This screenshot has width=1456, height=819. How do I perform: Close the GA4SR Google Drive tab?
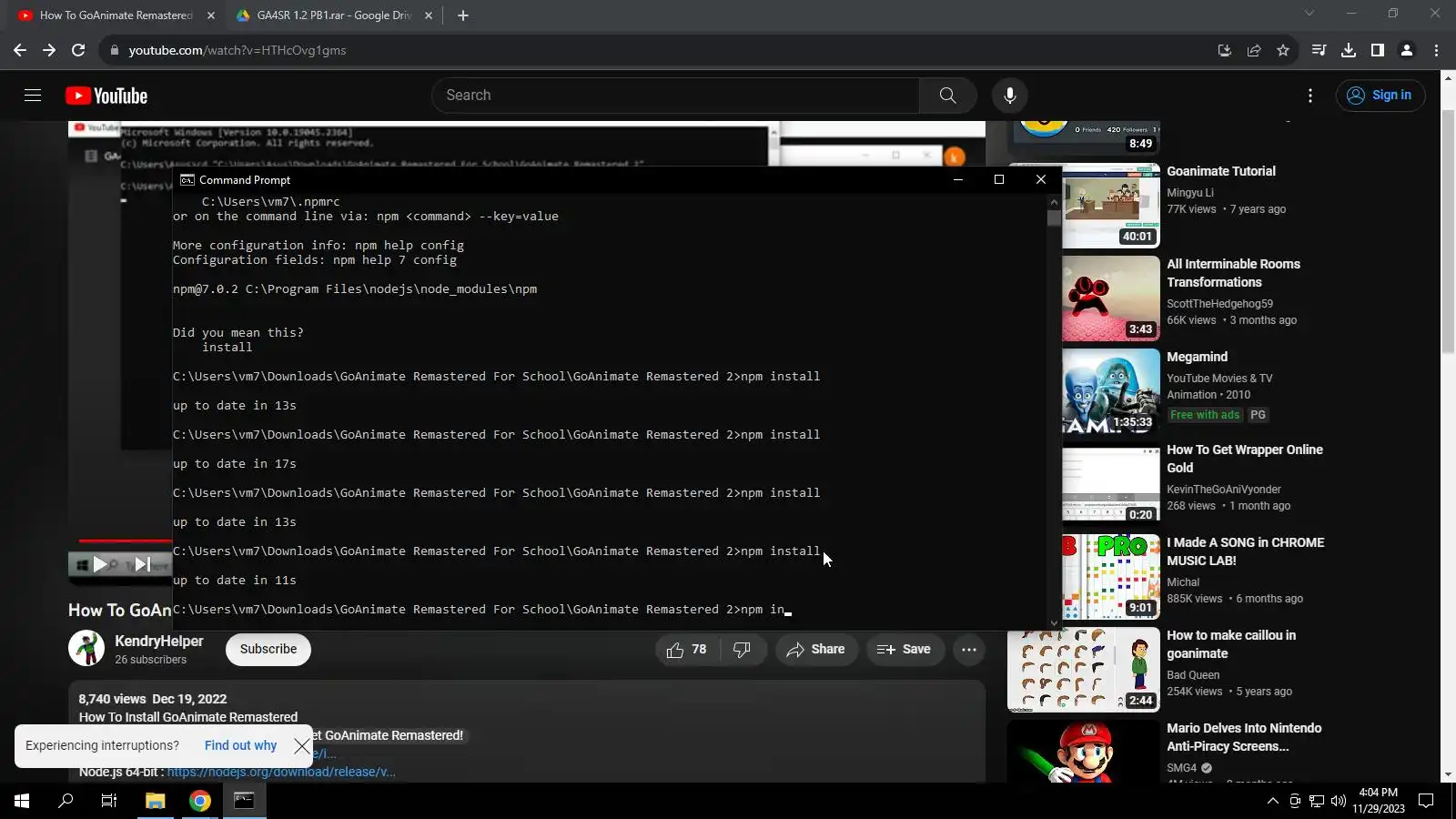pyautogui.click(x=429, y=15)
